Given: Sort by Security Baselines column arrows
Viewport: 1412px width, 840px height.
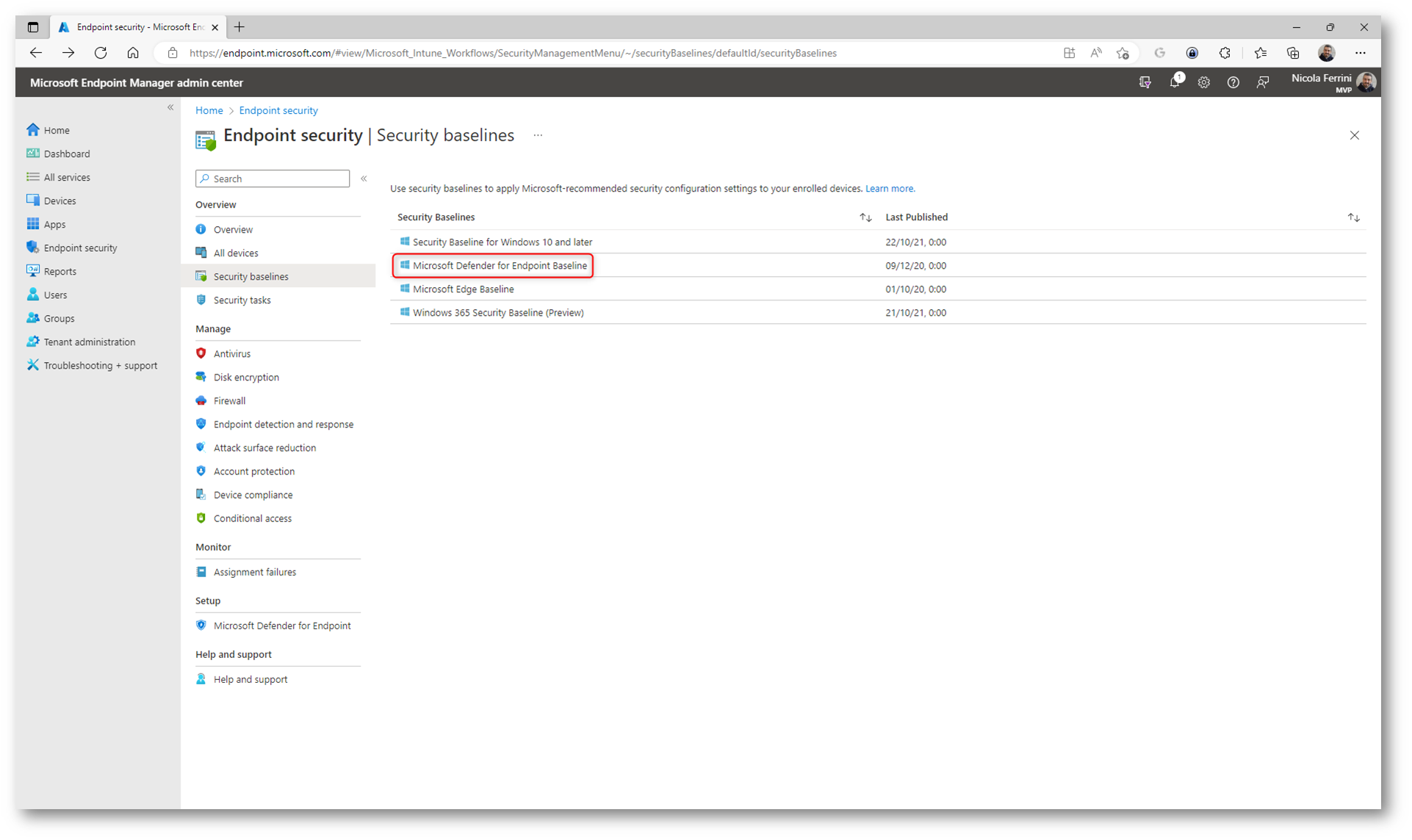Looking at the screenshot, I should 865,217.
